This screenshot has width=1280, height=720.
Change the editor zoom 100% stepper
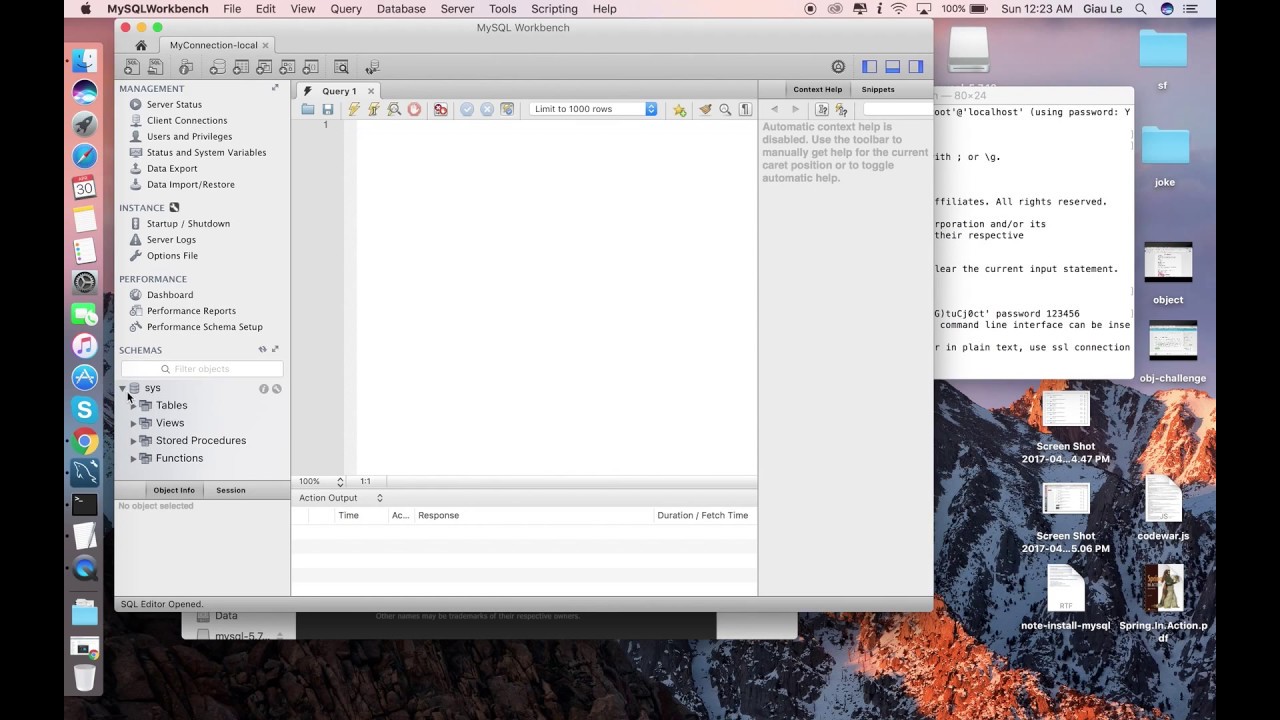pos(340,482)
